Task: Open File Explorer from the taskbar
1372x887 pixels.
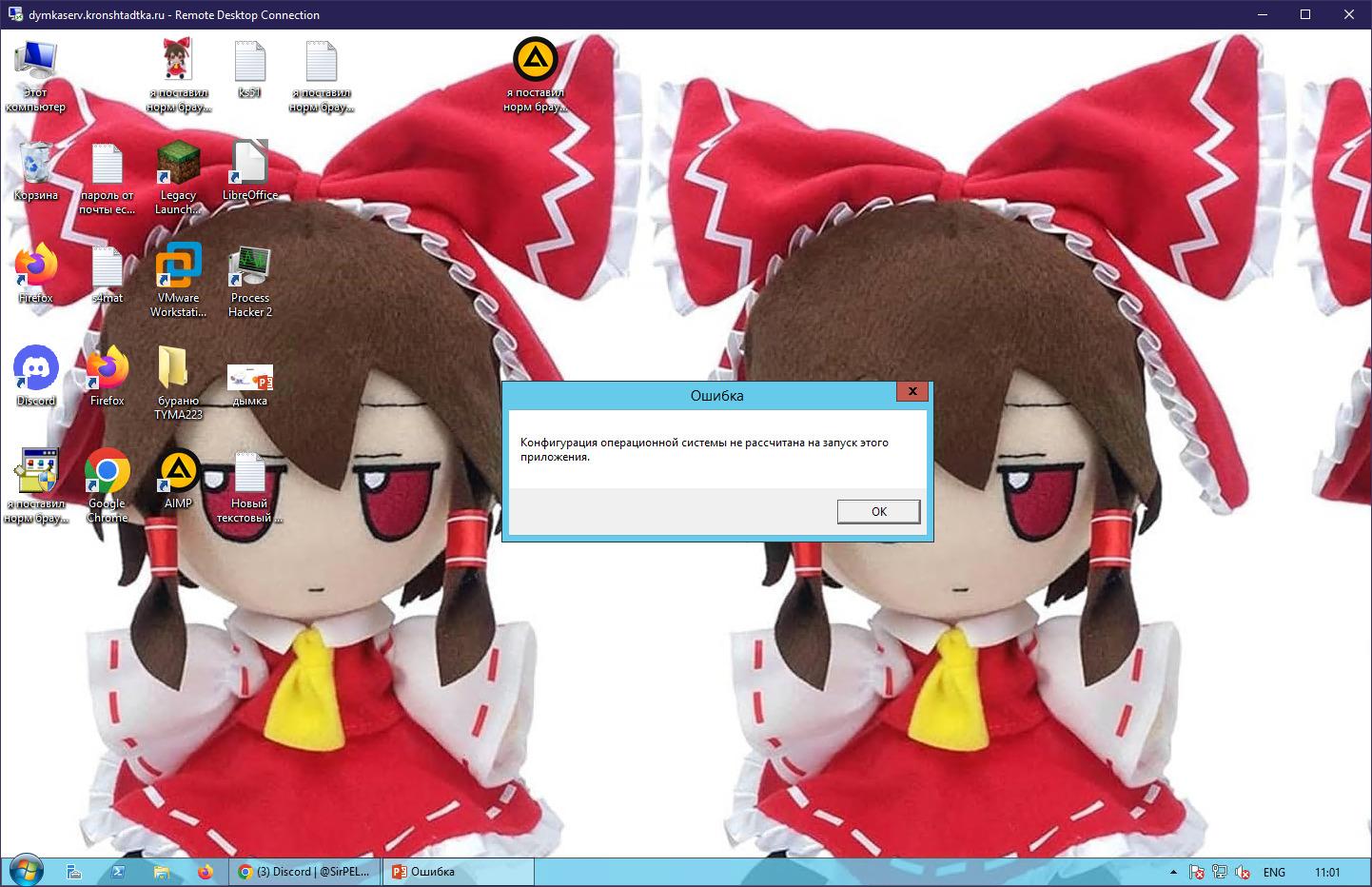Action: 162,872
